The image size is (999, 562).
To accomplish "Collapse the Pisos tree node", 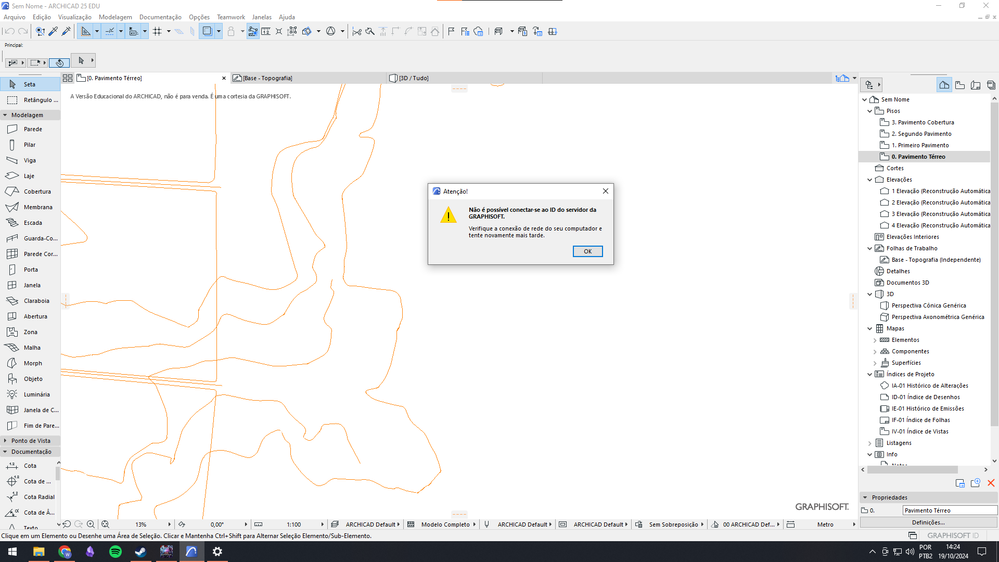I will click(870, 111).
